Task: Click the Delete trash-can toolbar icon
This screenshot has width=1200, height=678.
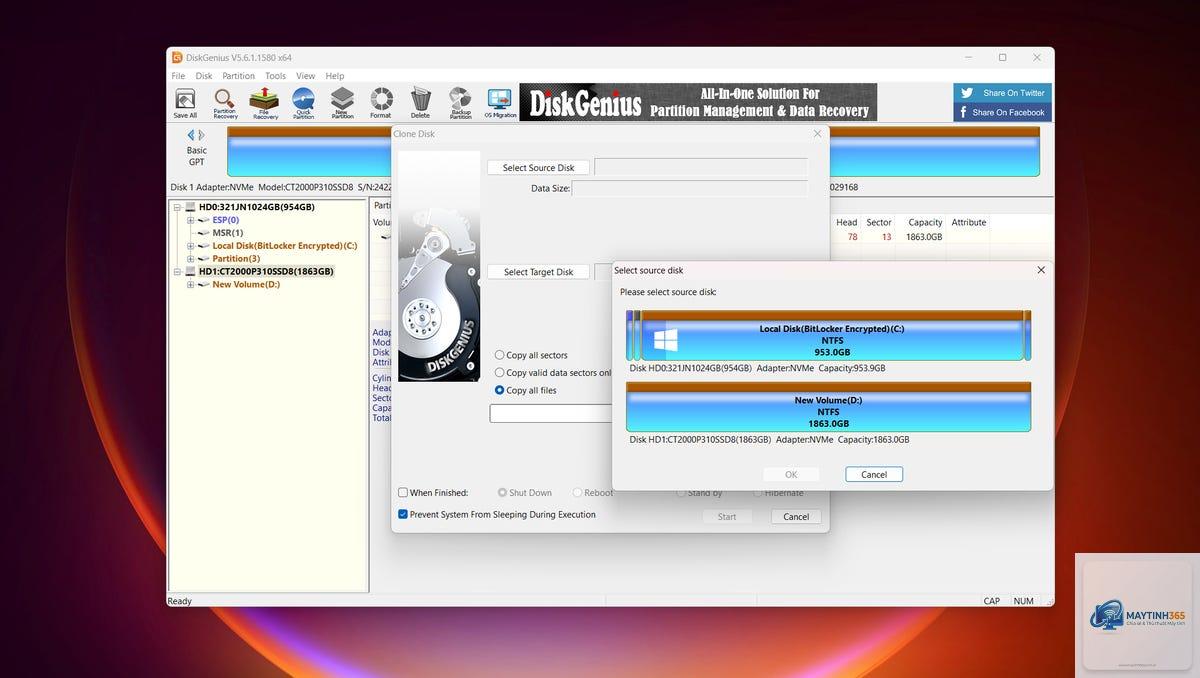Action: 420,103
